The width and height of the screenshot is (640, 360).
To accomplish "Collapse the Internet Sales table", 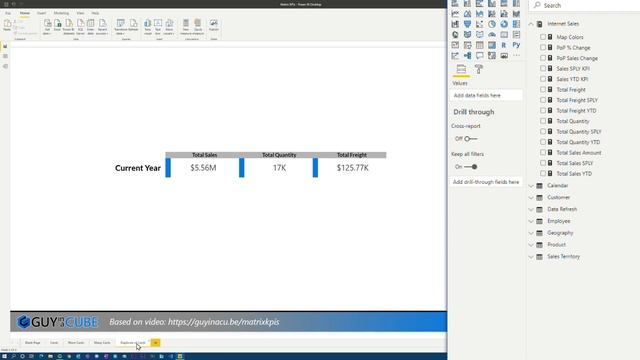I will coord(531,24).
